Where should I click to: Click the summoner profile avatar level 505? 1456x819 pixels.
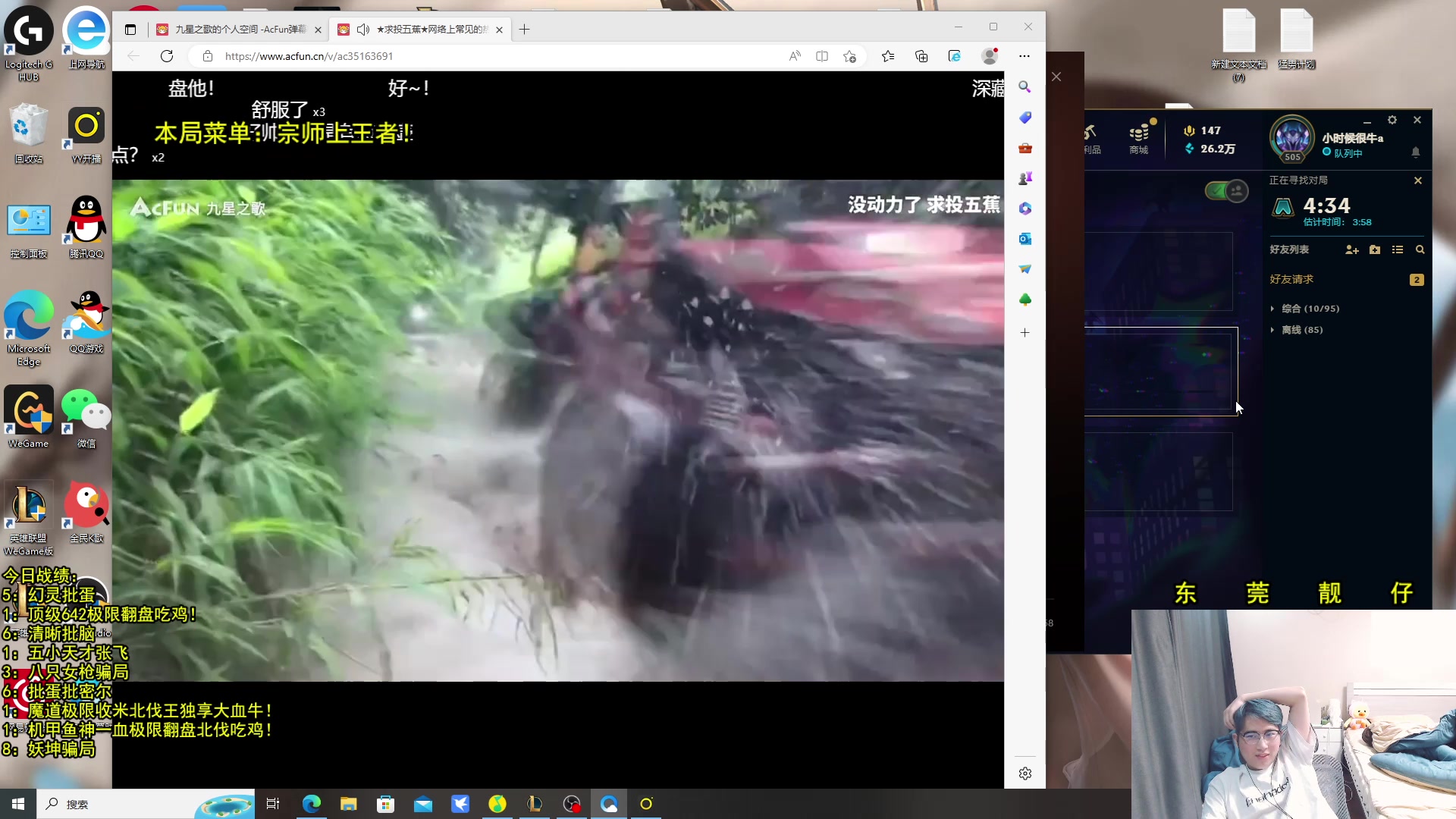click(x=1292, y=139)
